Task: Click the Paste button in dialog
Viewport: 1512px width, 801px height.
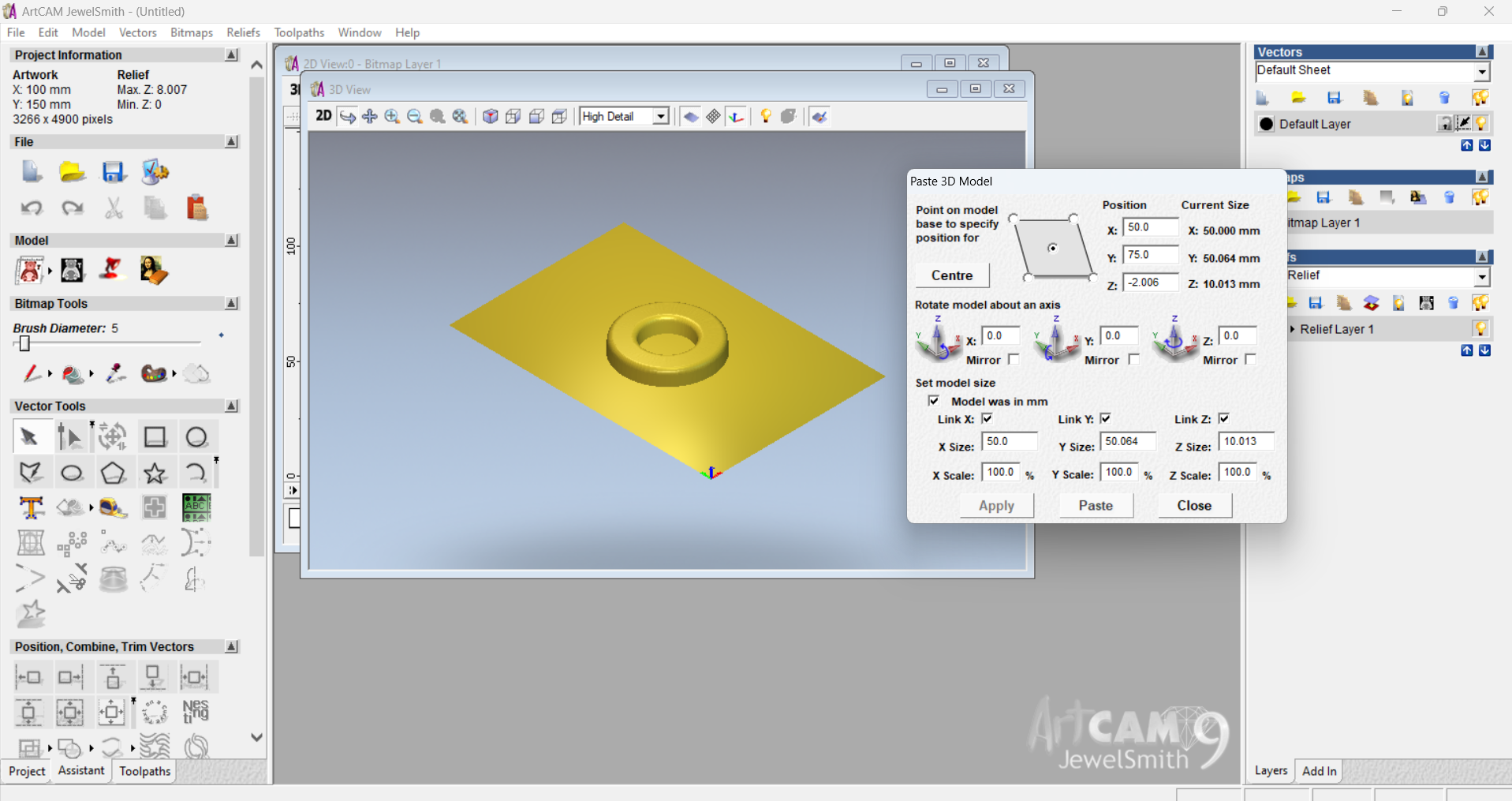Action: [x=1096, y=506]
